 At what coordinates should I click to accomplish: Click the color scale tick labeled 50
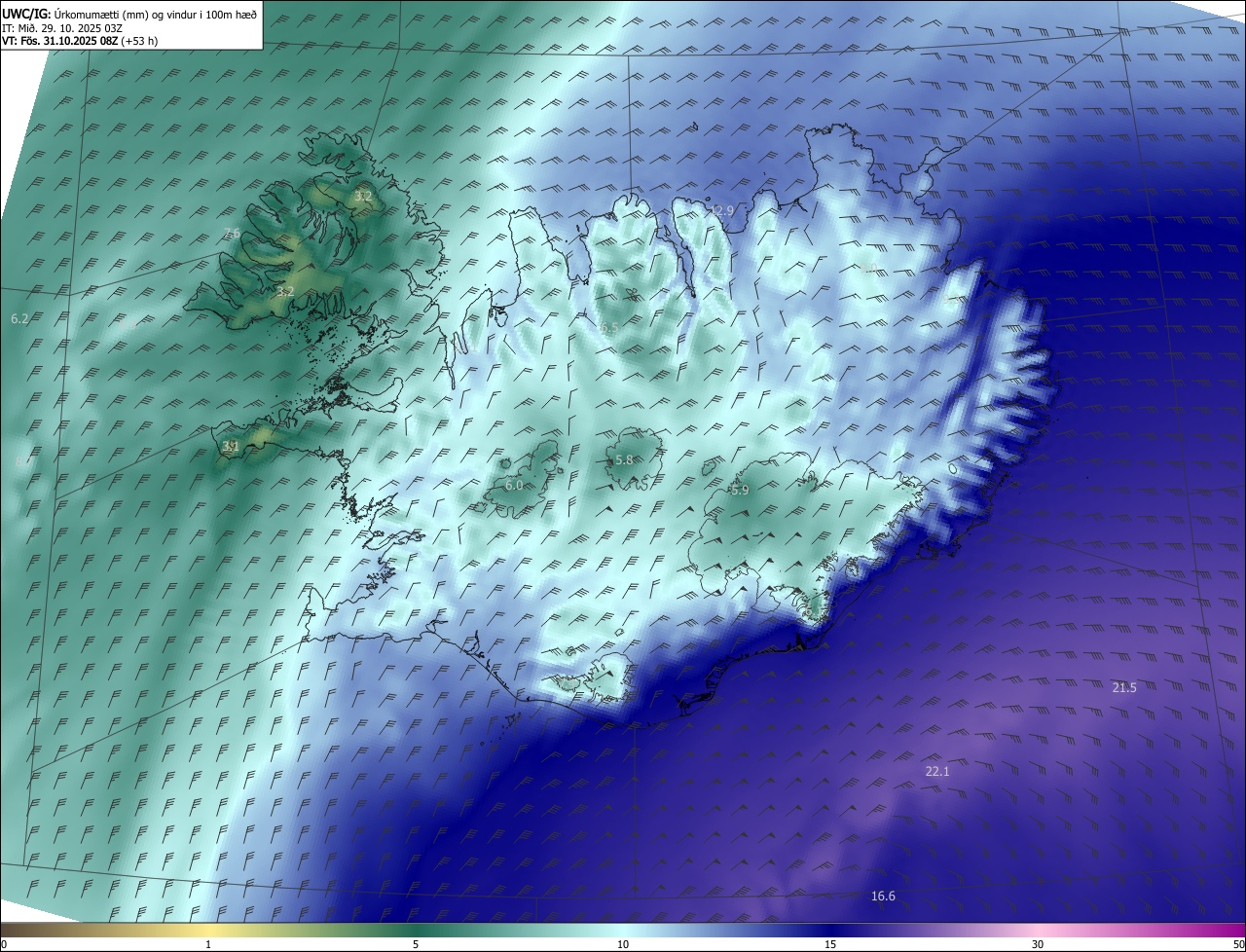pyautogui.click(x=1238, y=944)
